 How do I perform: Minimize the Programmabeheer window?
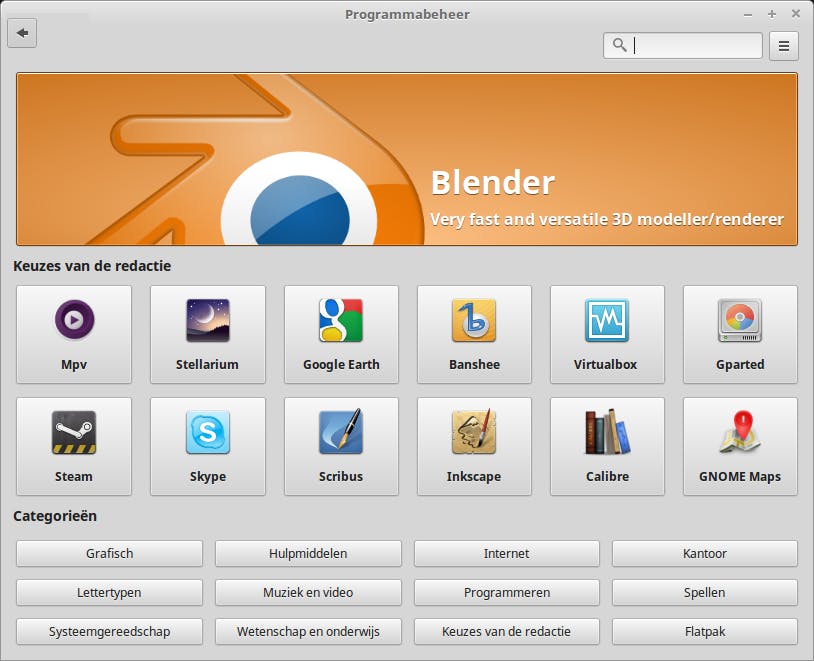(748, 15)
